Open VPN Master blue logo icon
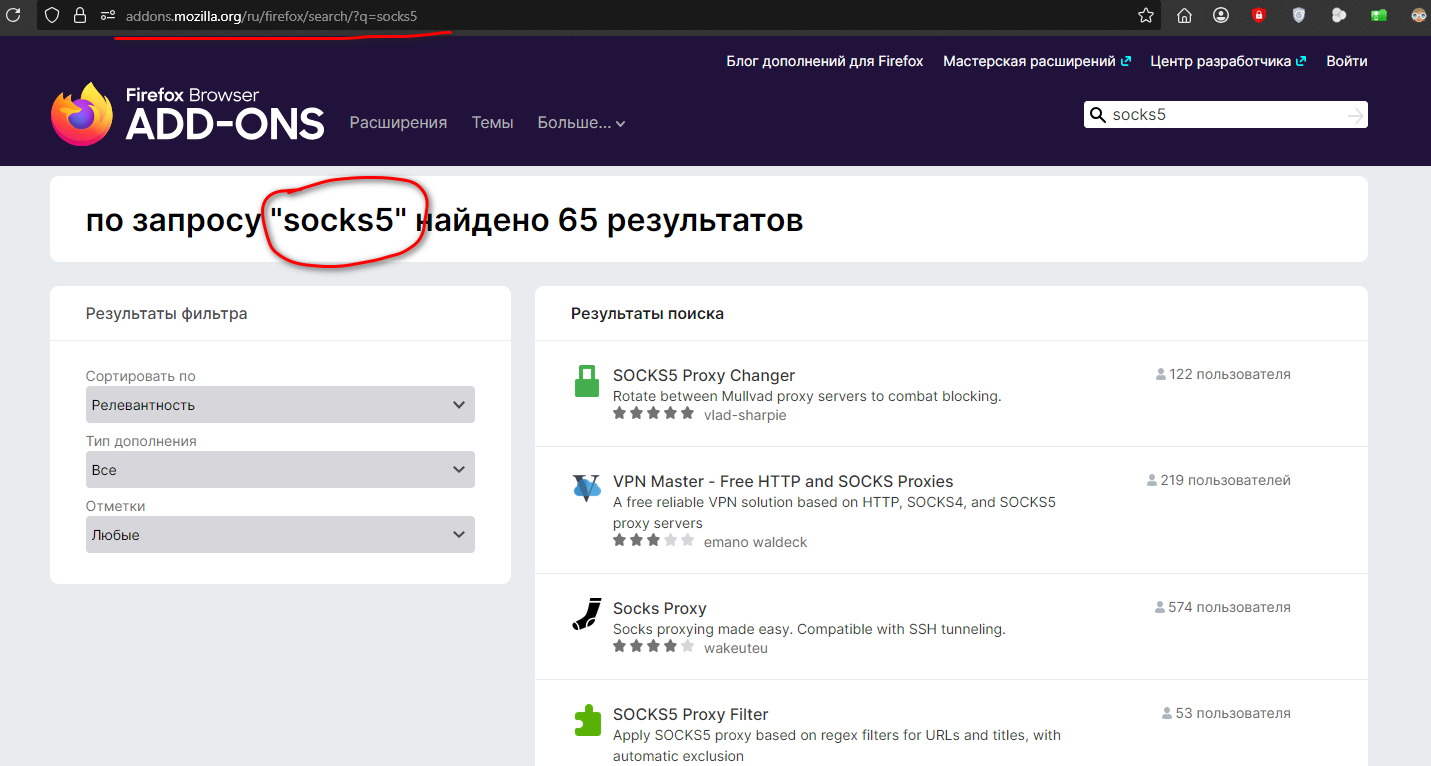This screenshot has height=766, width=1431. click(x=587, y=488)
